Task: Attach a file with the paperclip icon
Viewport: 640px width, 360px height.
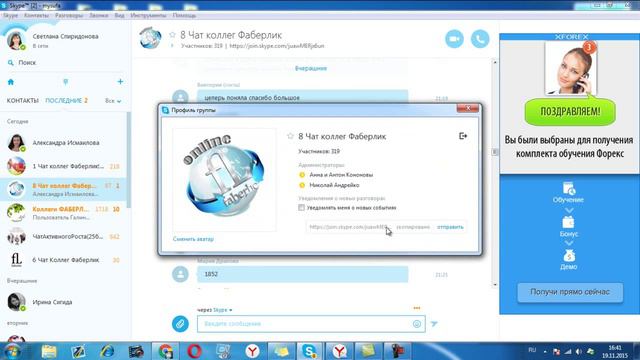Action: click(x=180, y=324)
